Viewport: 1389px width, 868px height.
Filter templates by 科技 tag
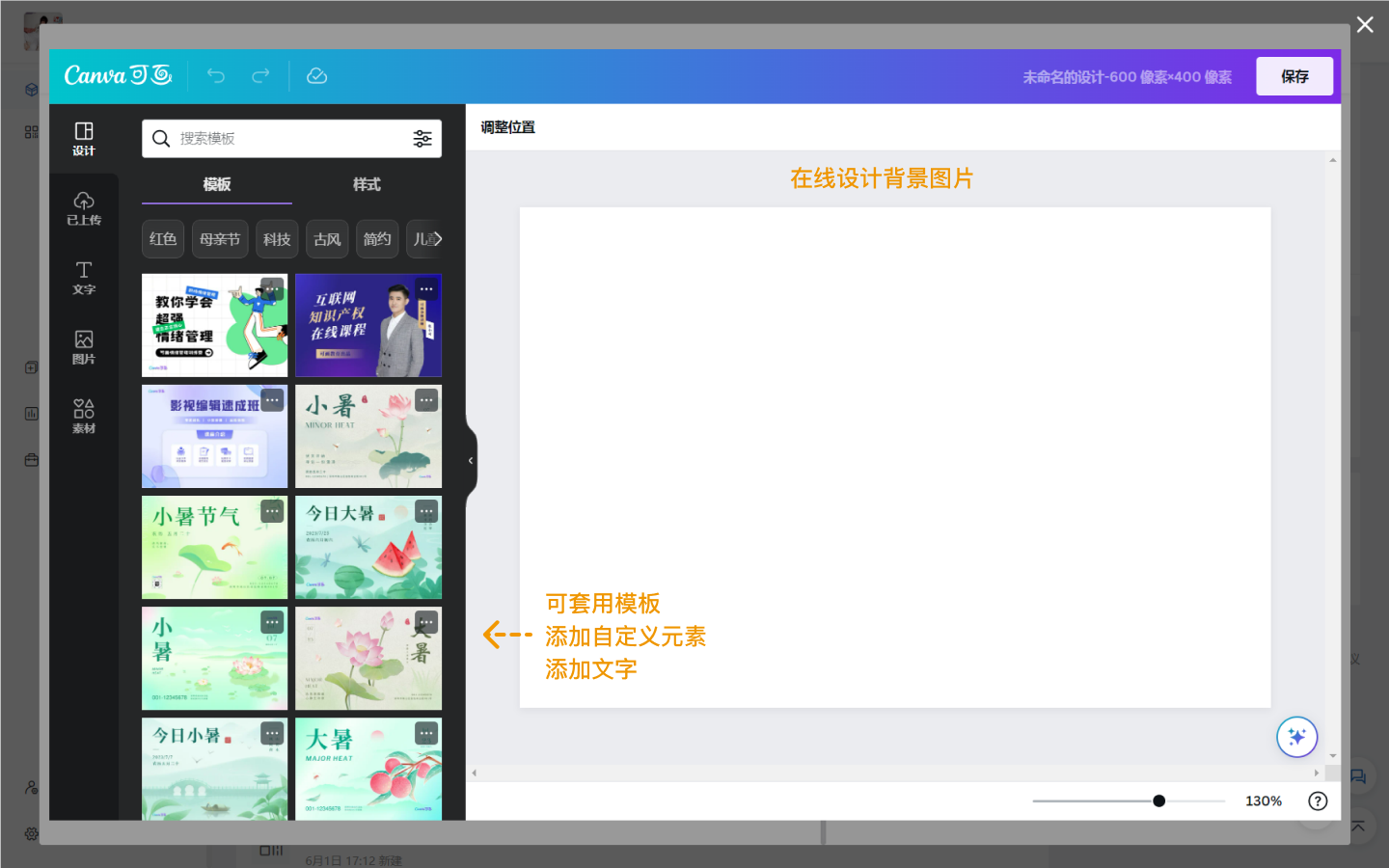[x=277, y=239]
